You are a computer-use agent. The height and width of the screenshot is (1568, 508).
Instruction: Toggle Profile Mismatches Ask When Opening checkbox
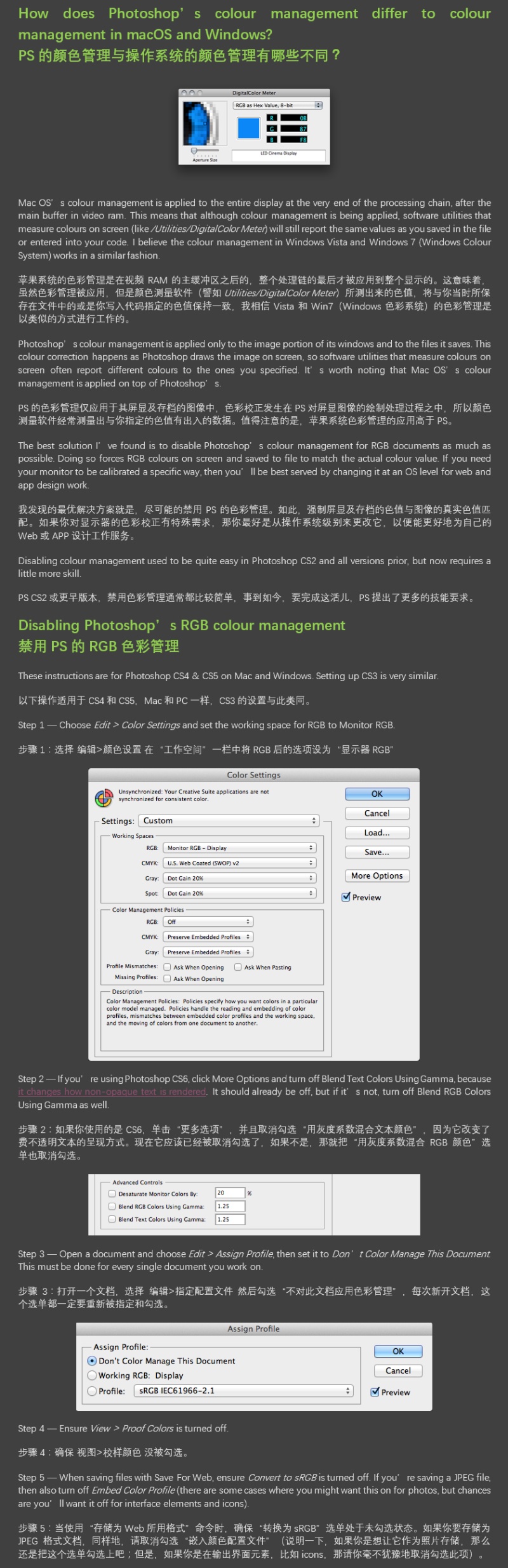pyautogui.click(x=167, y=967)
